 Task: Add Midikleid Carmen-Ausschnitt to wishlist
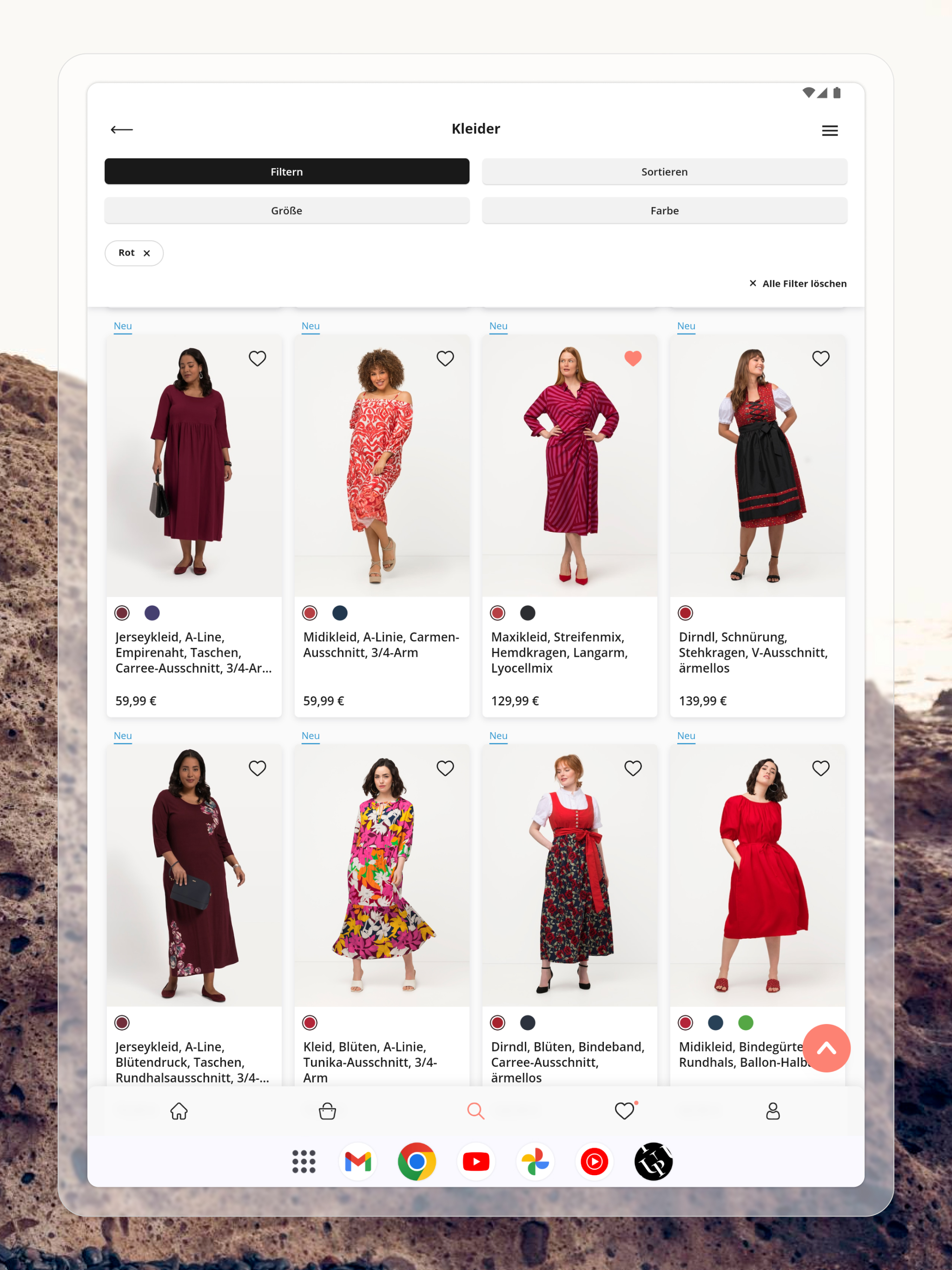[x=445, y=358]
